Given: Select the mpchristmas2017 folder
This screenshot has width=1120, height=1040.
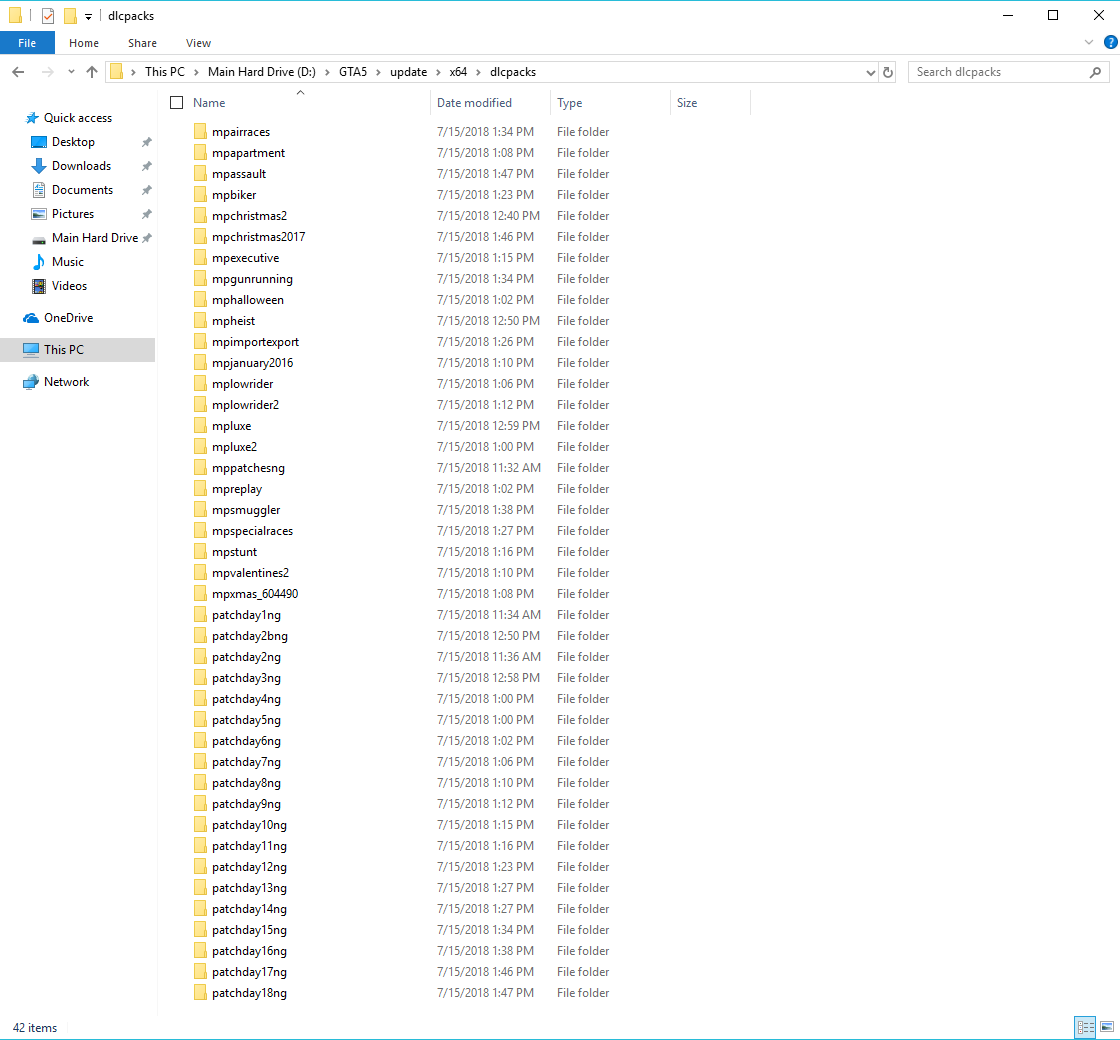Looking at the screenshot, I should pyautogui.click(x=259, y=236).
